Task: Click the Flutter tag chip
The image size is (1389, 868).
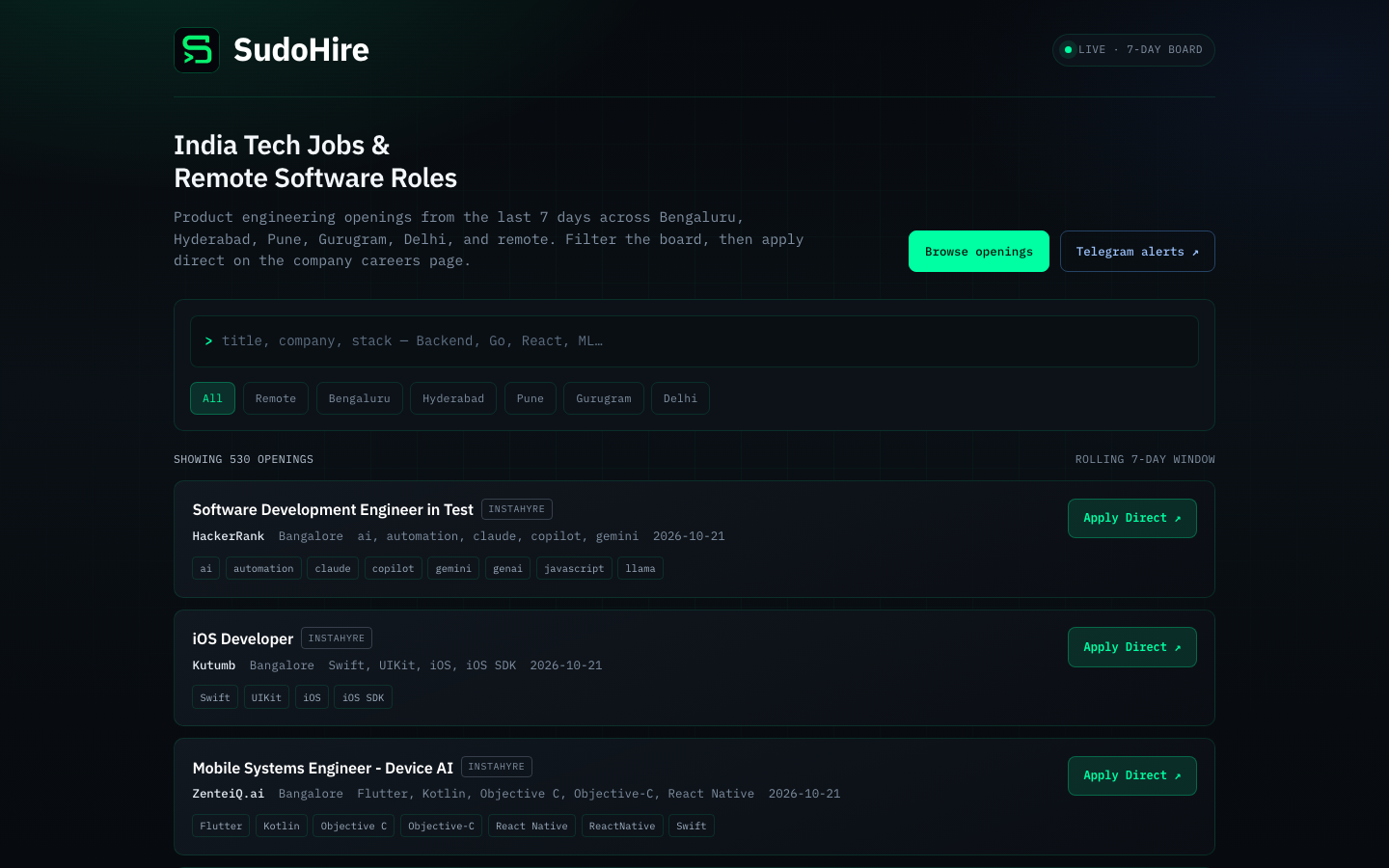Action: (221, 827)
